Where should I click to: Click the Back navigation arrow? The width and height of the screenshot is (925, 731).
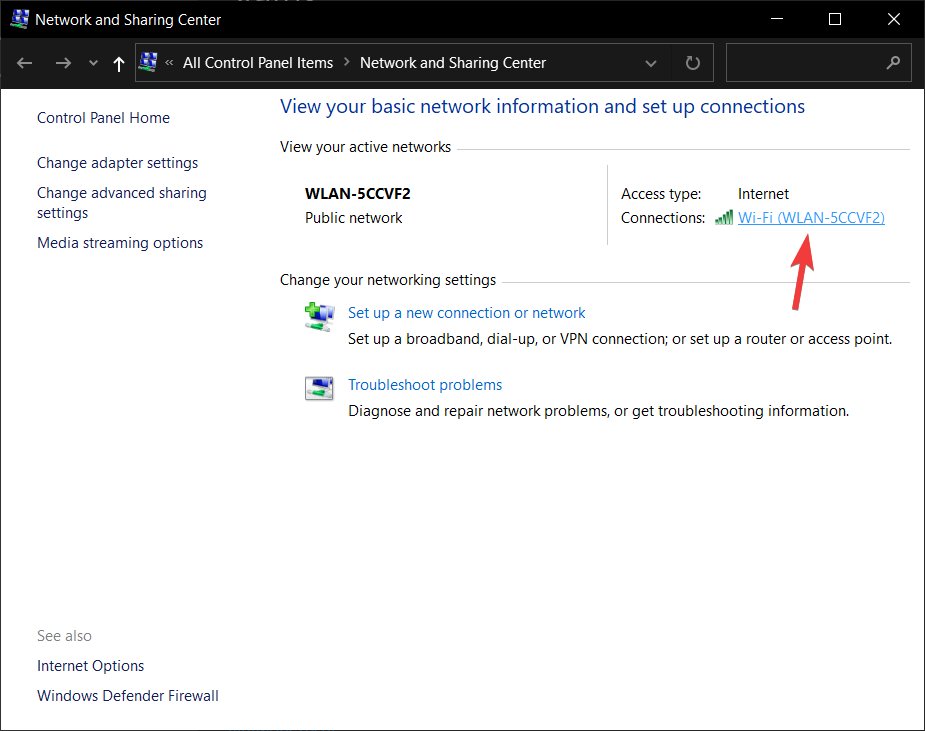coord(24,63)
